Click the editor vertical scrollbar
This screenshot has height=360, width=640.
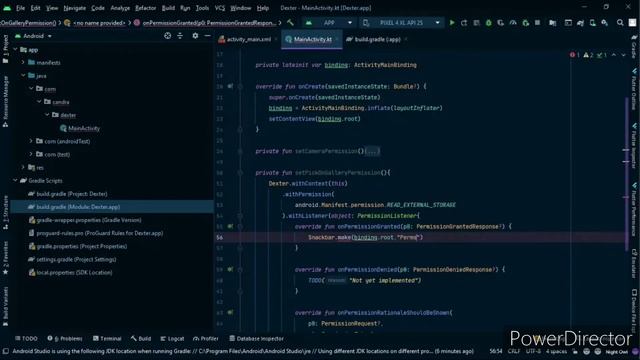point(627,174)
